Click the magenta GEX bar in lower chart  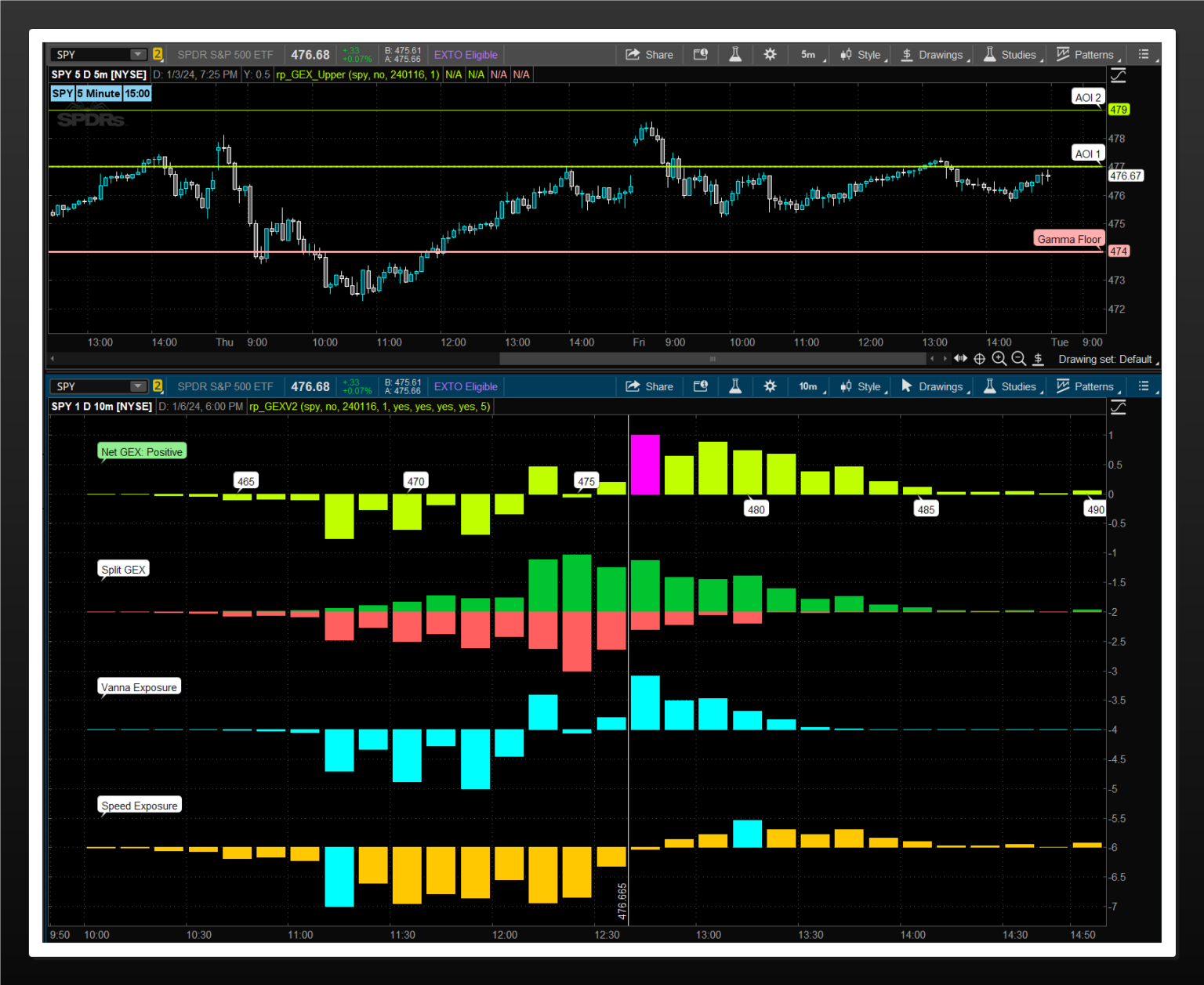(645, 464)
